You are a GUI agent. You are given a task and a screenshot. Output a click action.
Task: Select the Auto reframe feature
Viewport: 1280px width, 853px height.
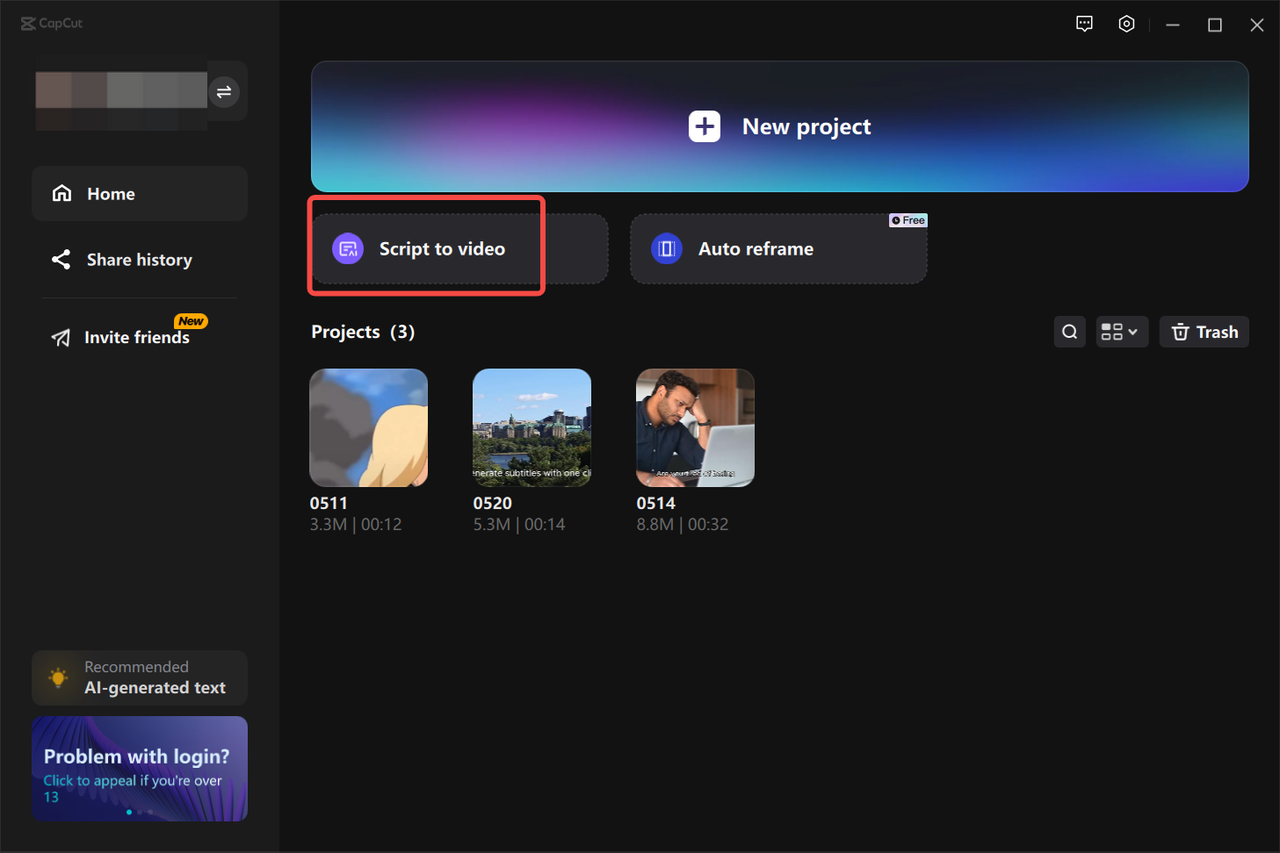click(778, 248)
